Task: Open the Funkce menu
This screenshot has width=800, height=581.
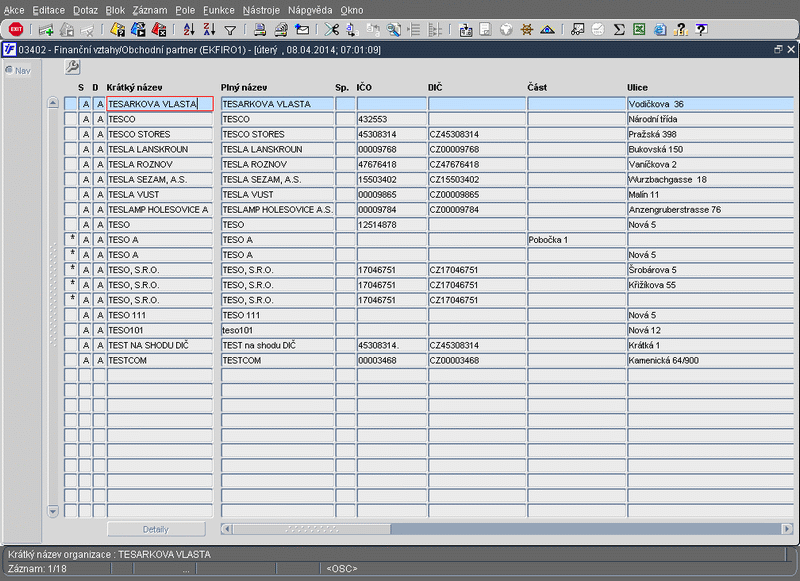Action: point(219,10)
